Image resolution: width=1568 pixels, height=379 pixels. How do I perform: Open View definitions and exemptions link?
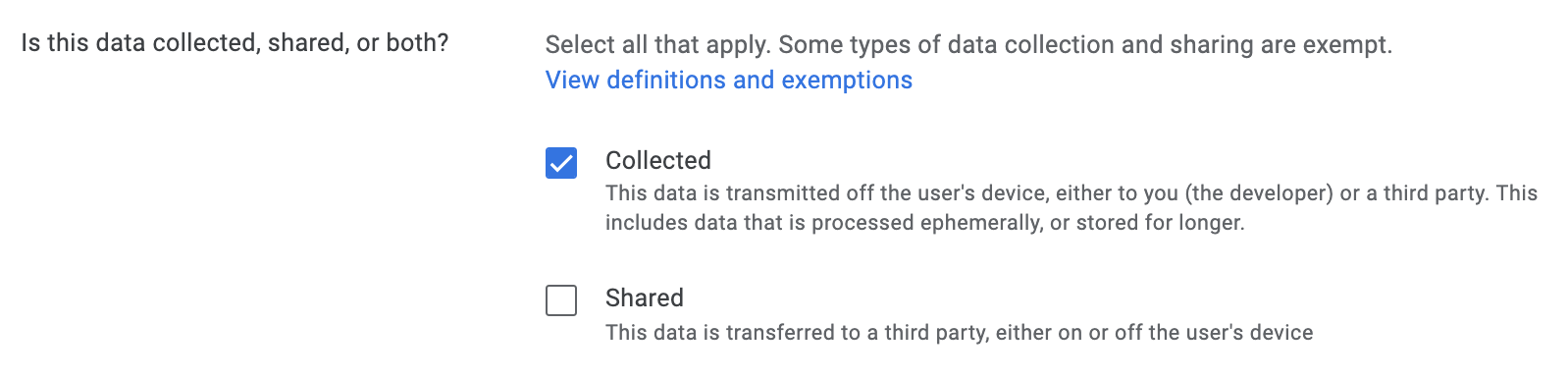tap(729, 80)
